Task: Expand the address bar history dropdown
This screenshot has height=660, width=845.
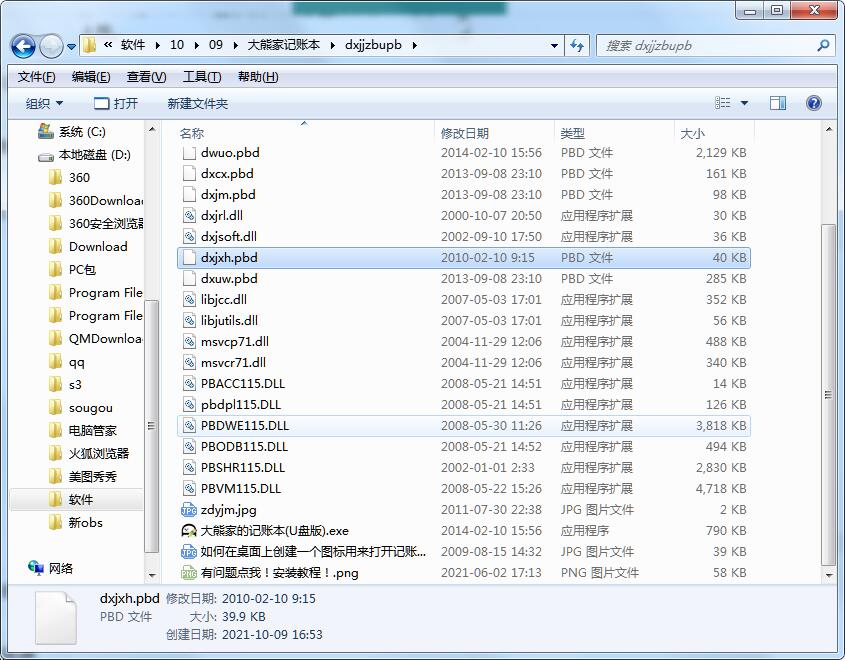Action: [554, 46]
